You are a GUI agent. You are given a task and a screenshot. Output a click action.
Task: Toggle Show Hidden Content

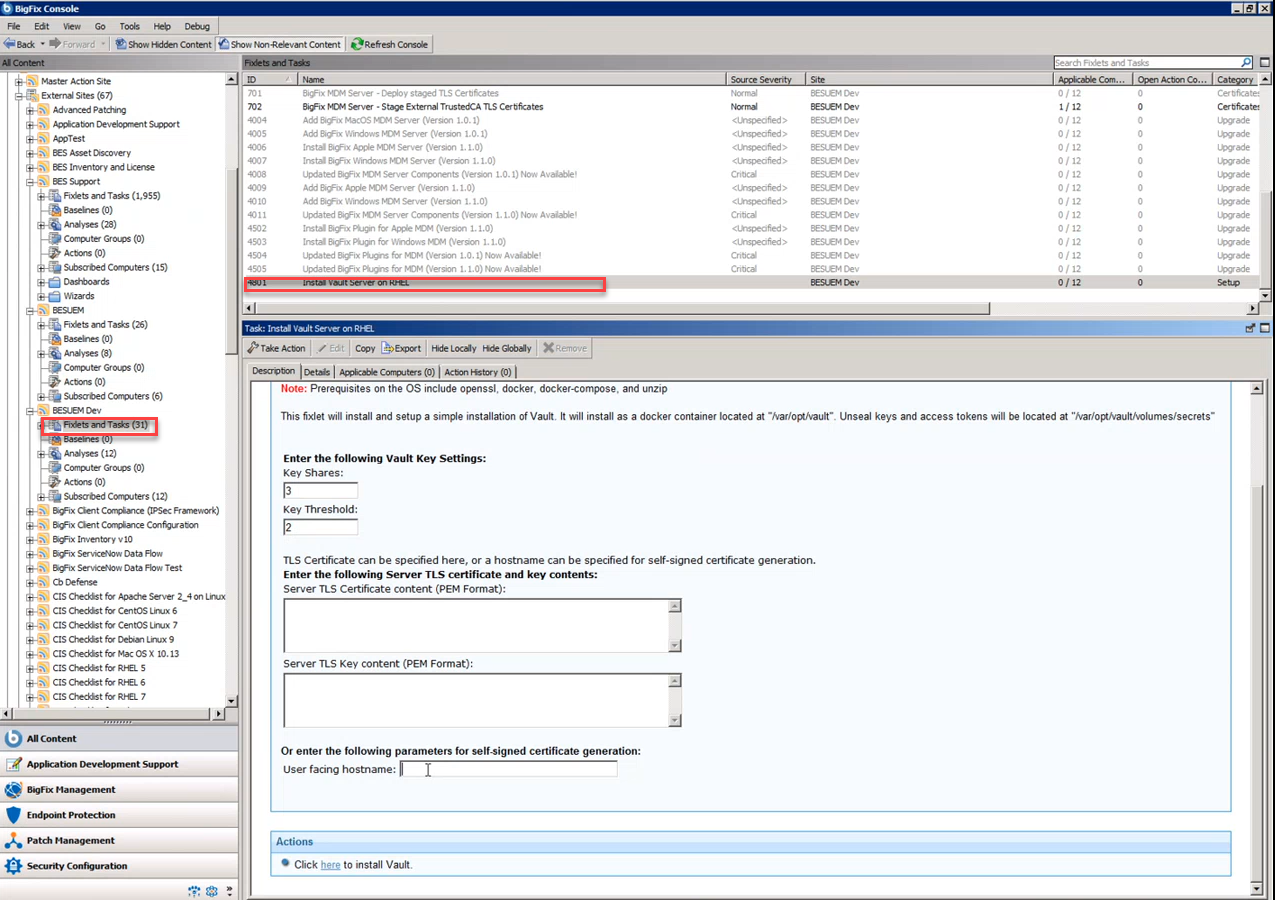162,44
